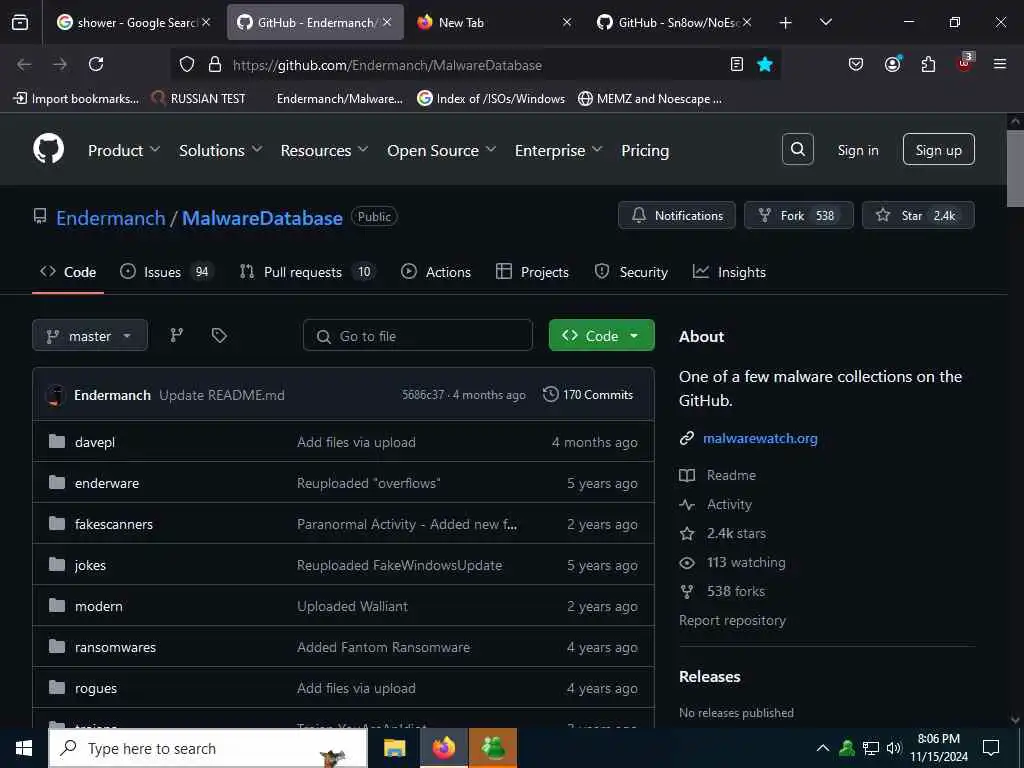Open the Firefox account icon
Viewport: 1024px width, 768px height.
pyautogui.click(x=892, y=64)
